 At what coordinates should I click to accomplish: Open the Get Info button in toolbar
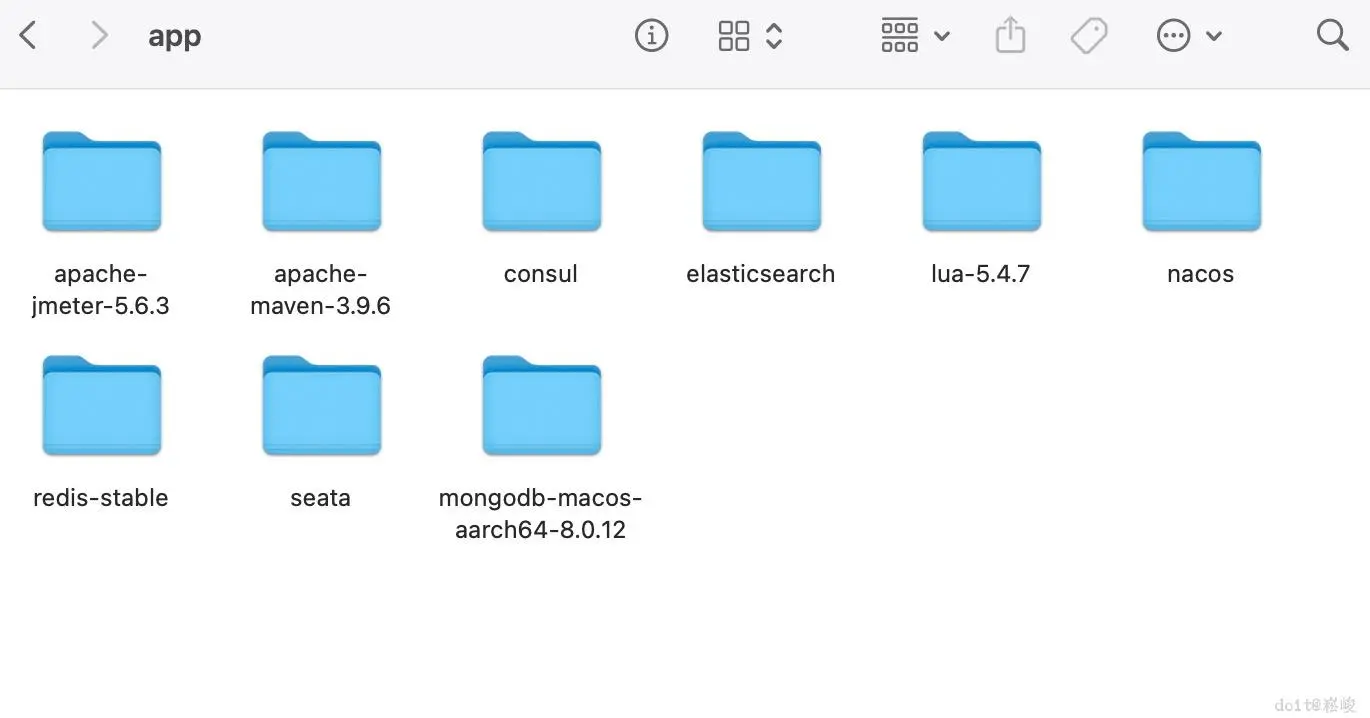pos(651,36)
